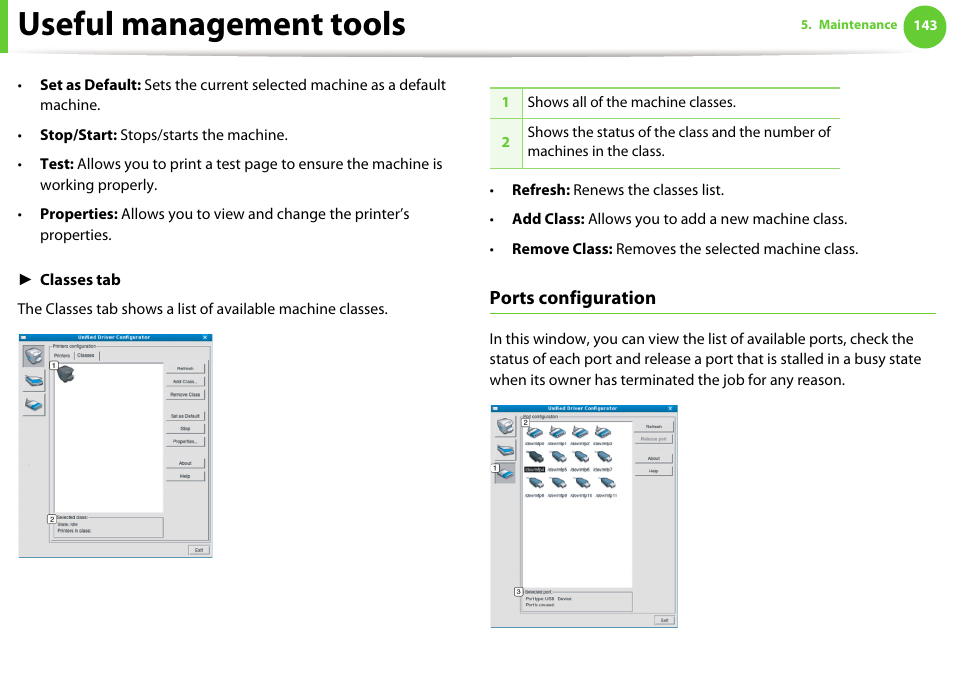
Task: Select the /dev/mfp2 port icon
Action: pyautogui.click(x=580, y=433)
